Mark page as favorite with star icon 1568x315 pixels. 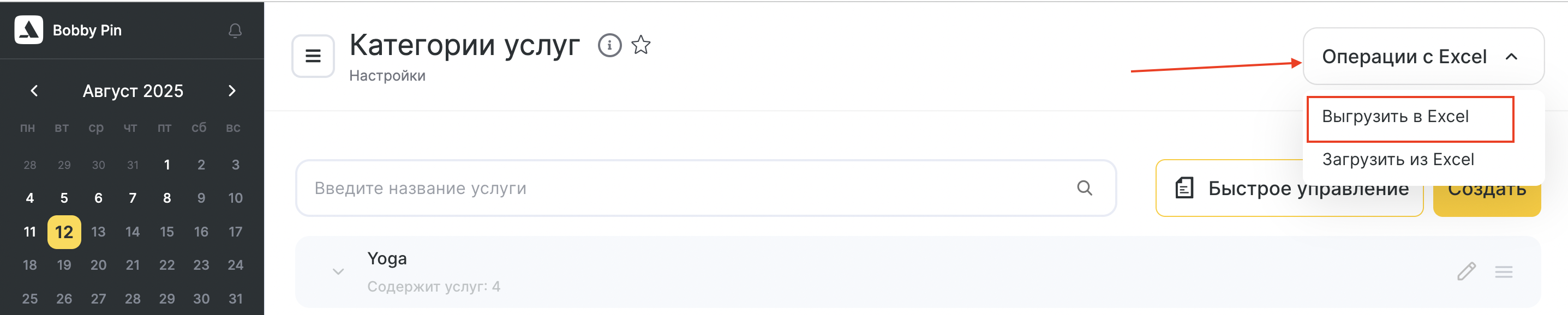641,45
